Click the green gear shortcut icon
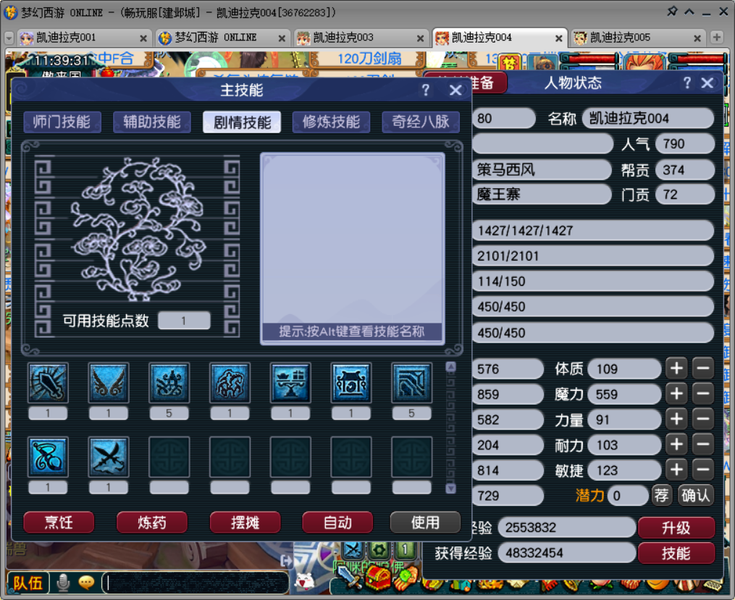The width and height of the screenshot is (735, 600). [379, 549]
